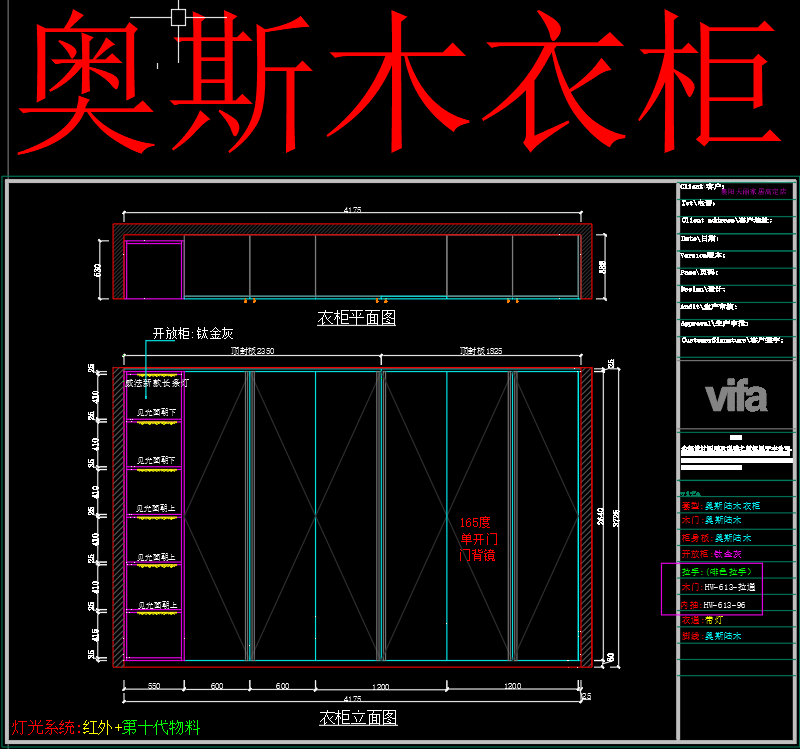This screenshot has width=800, height=749.
Task: Click the Client 客户 field in title block
Action: click(702, 187)
